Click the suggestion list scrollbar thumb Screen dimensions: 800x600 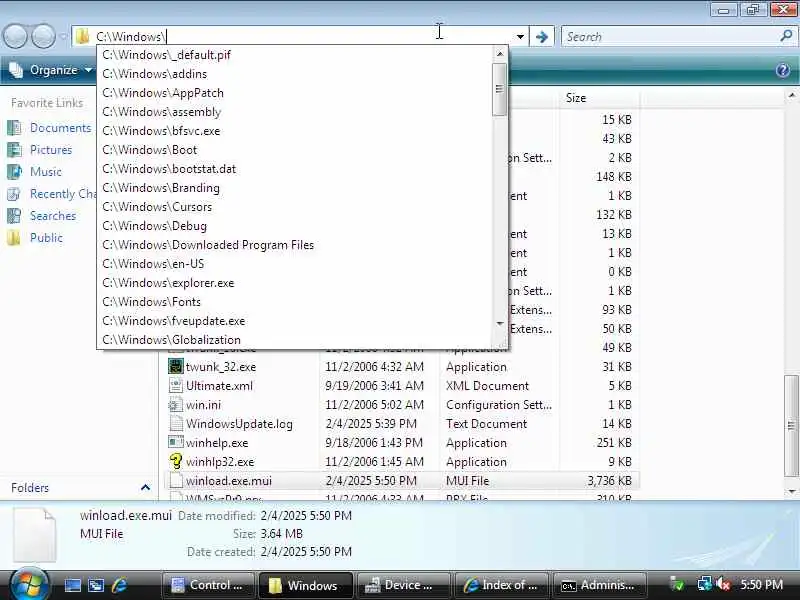pyautogui.click(x=500, y=89)
